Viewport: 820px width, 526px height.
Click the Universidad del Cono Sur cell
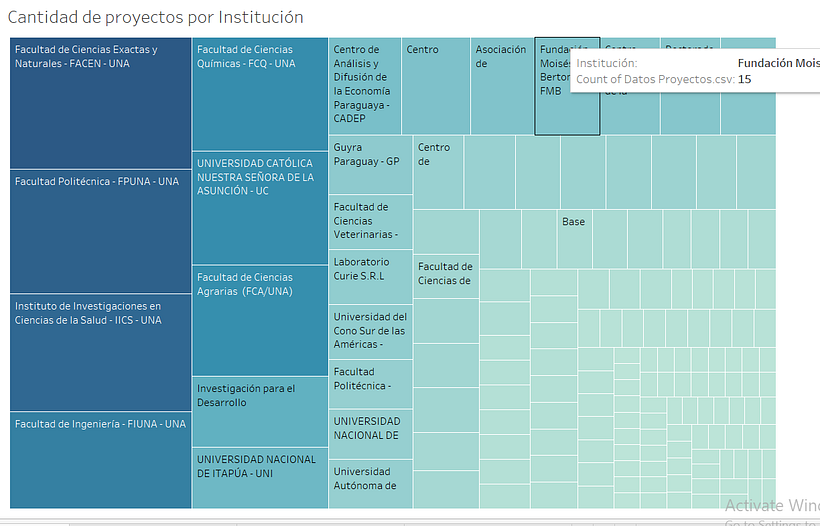pyautogui.click(x=370, y=332)
